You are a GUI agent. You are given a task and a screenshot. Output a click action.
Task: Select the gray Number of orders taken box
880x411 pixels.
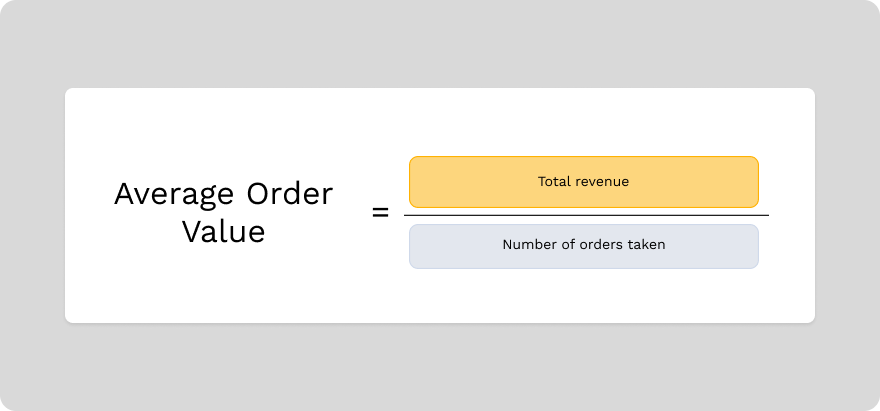click(x=583, y=245)
